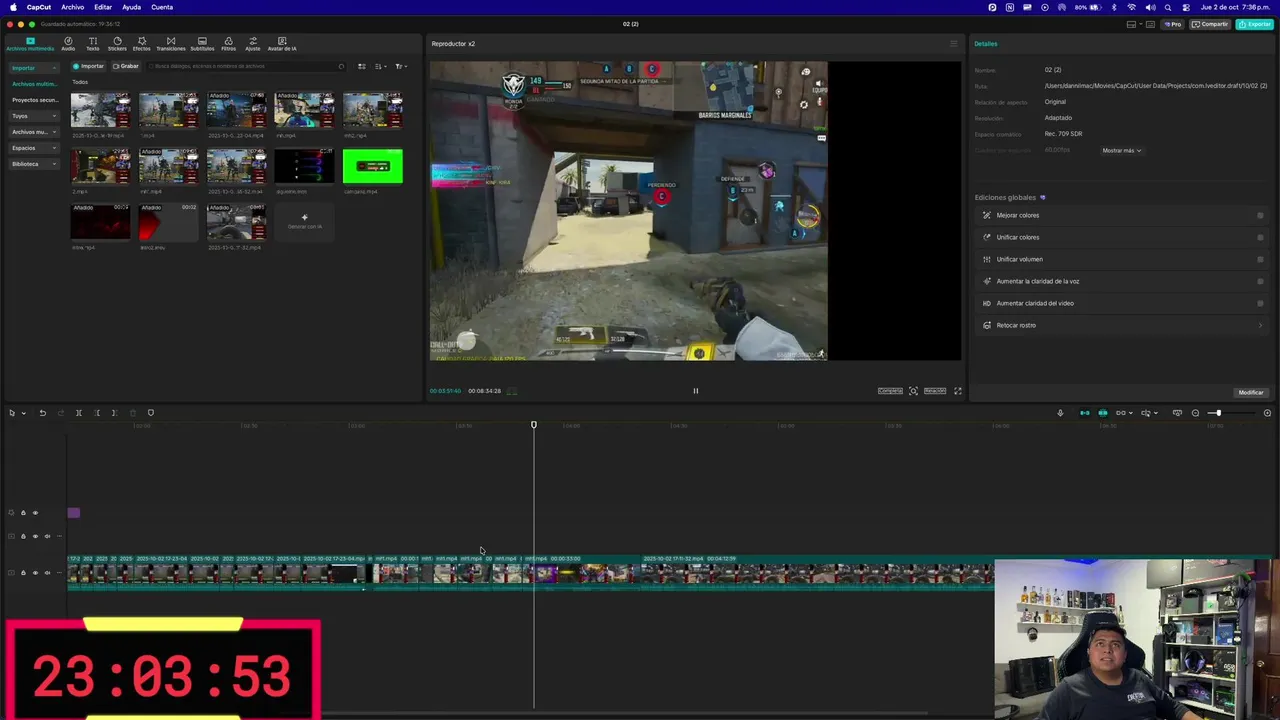This screenshot has height=720, width=1280.
Task: Expand the Biblioteca sidebar section
Action: point(35,164)
